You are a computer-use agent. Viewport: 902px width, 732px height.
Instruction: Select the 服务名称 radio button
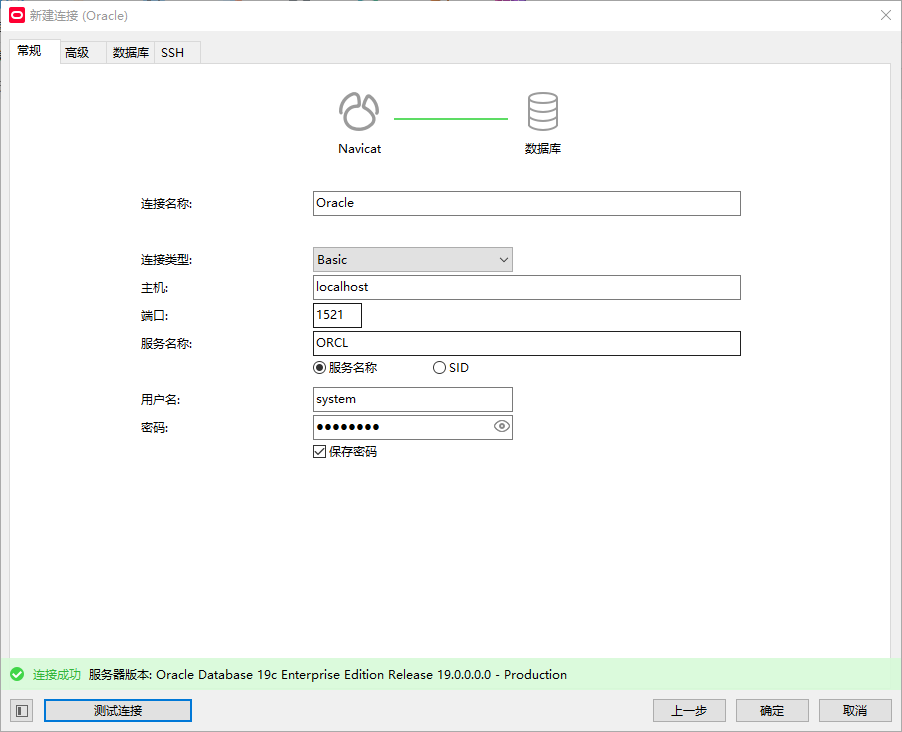[319, 368]
